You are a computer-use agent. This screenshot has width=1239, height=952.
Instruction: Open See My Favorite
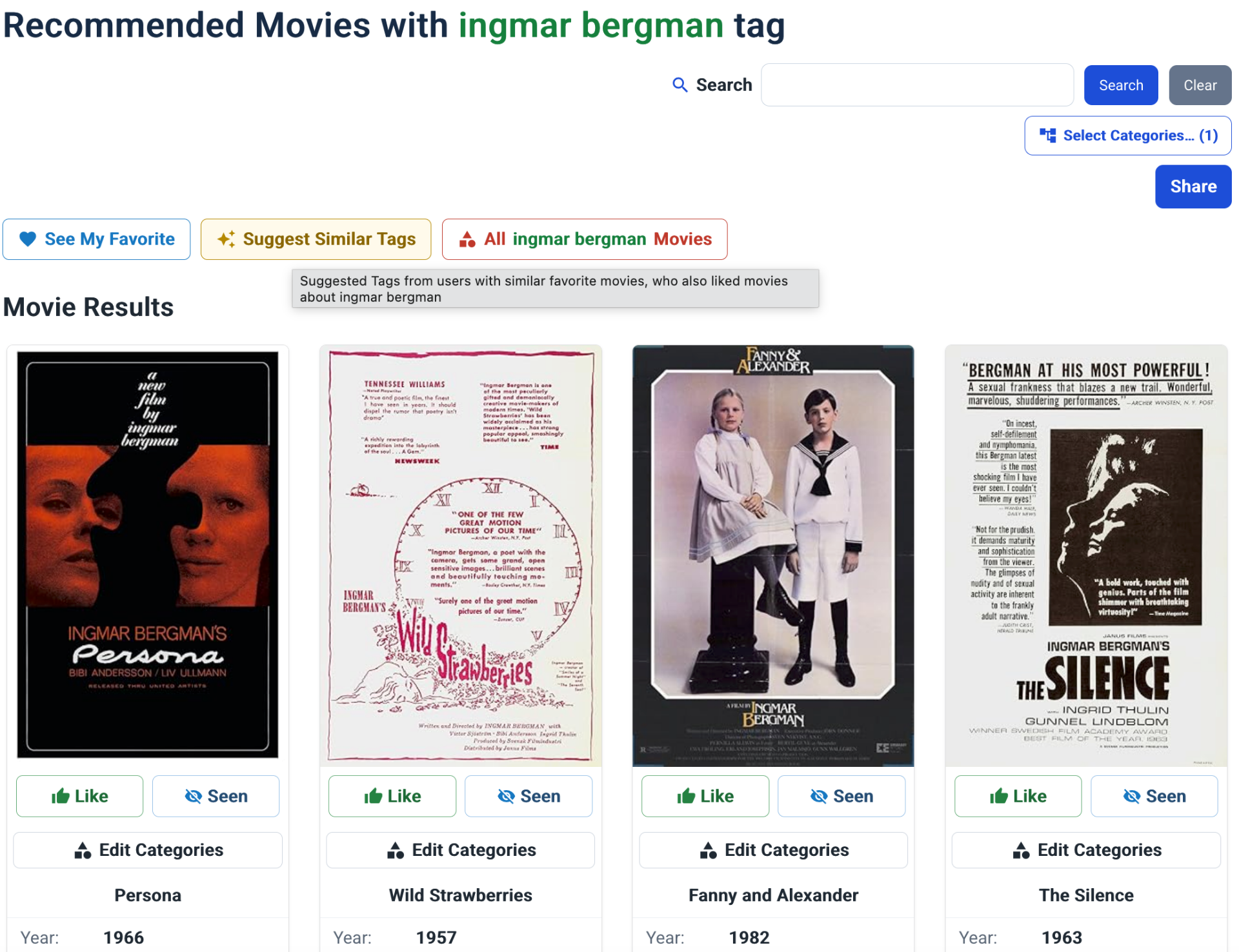click(96, 239)
